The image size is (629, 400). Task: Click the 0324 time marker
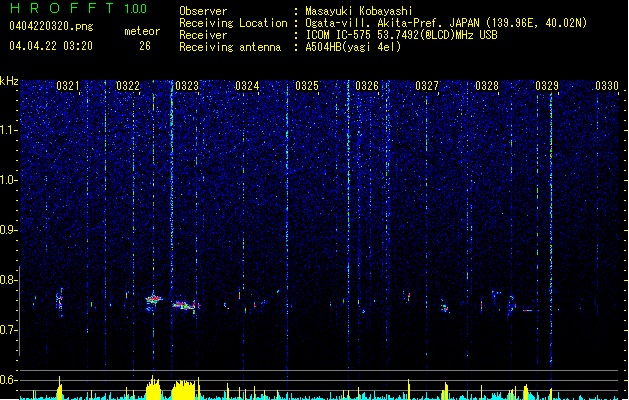coord(247,86)
